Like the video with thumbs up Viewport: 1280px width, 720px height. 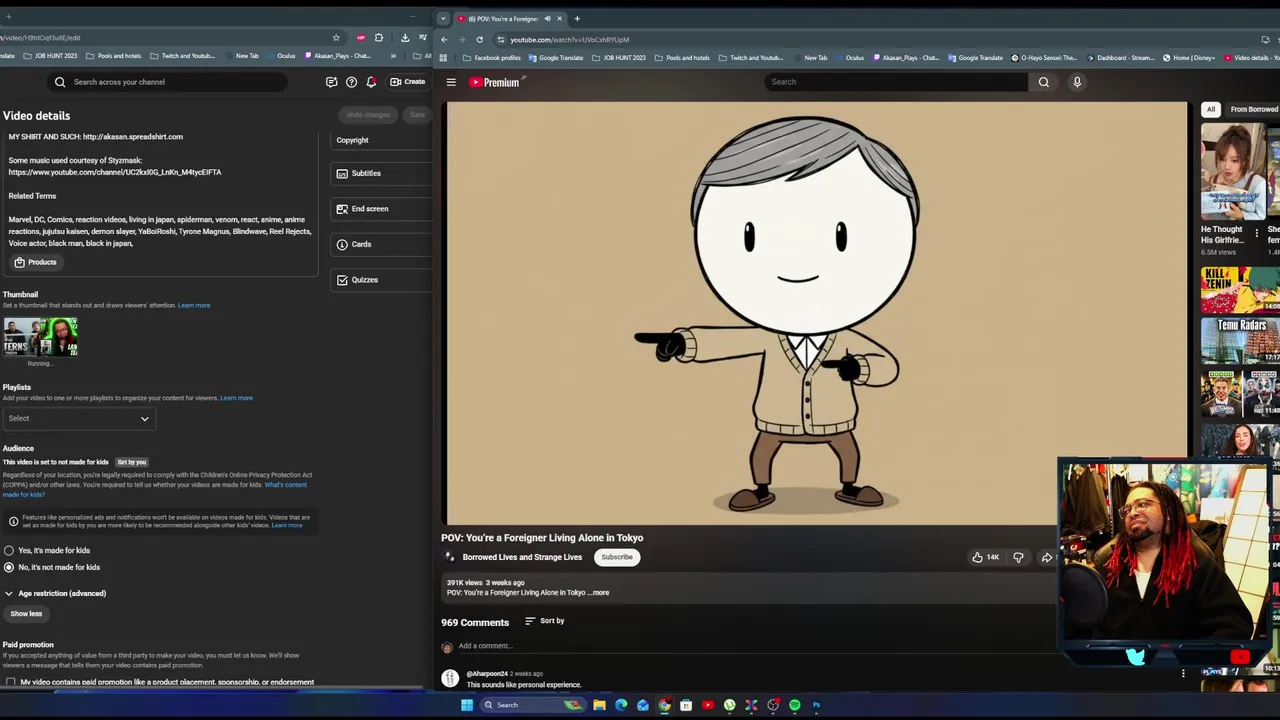click(x=985, y=557)
